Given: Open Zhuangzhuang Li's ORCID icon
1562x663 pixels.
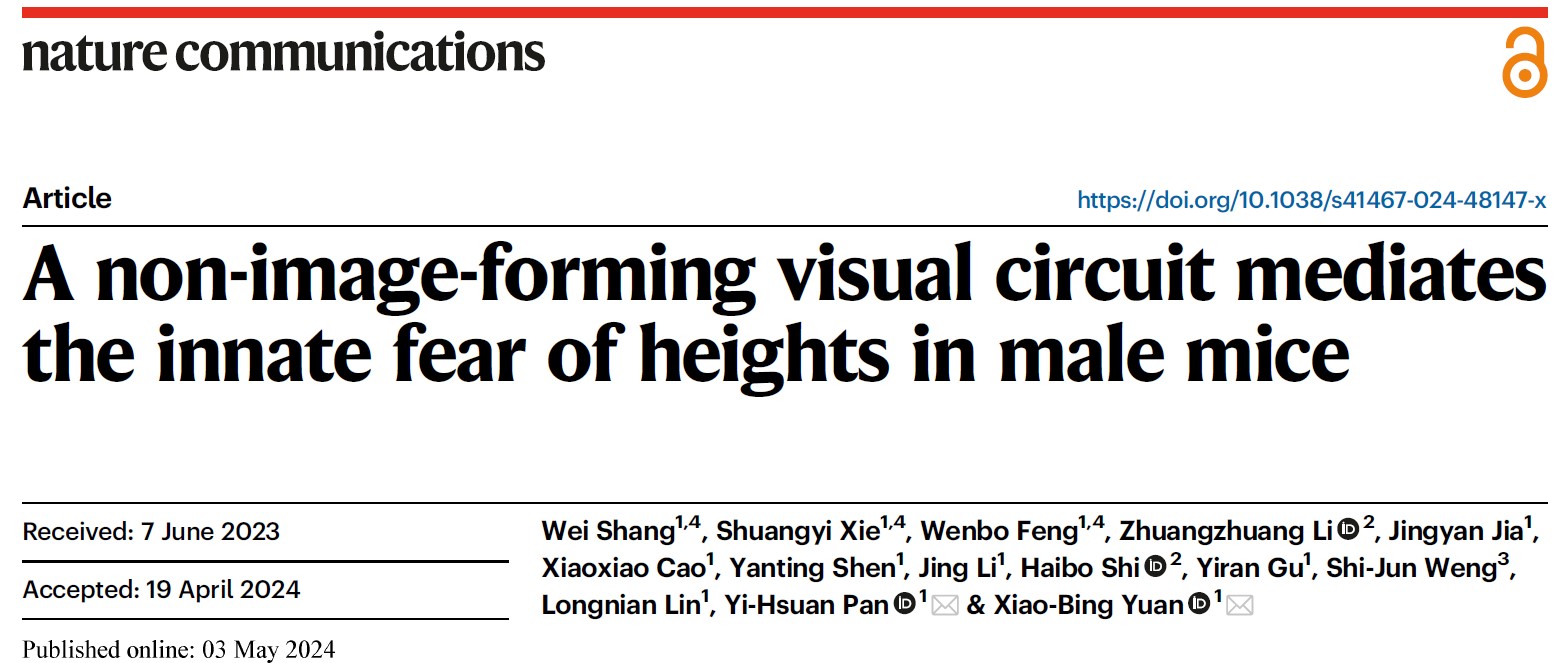Looking at the screenshot, I should (1347, 530).
